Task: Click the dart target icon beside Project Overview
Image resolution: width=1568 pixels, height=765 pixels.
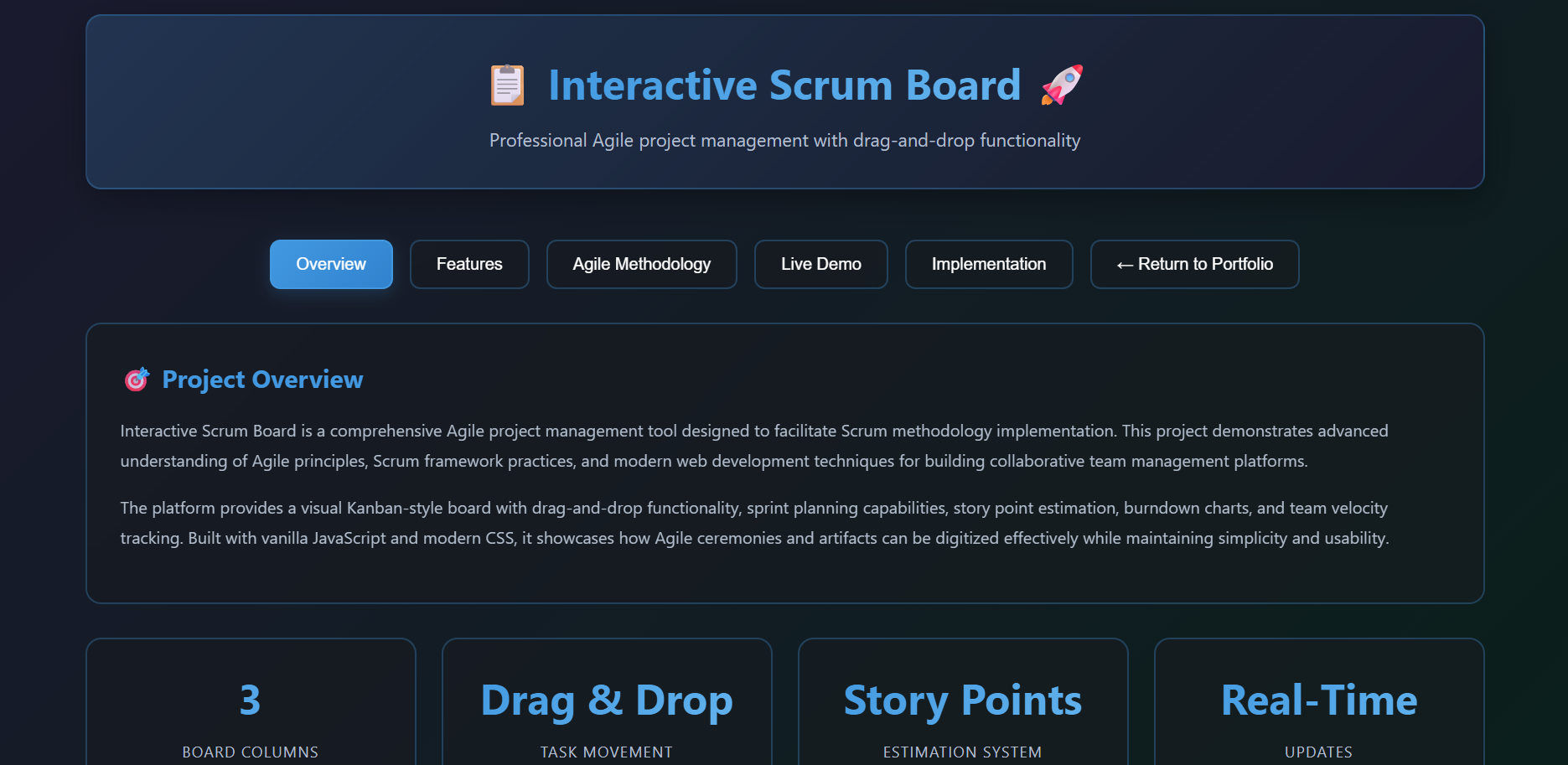Action: coord(136,379)
